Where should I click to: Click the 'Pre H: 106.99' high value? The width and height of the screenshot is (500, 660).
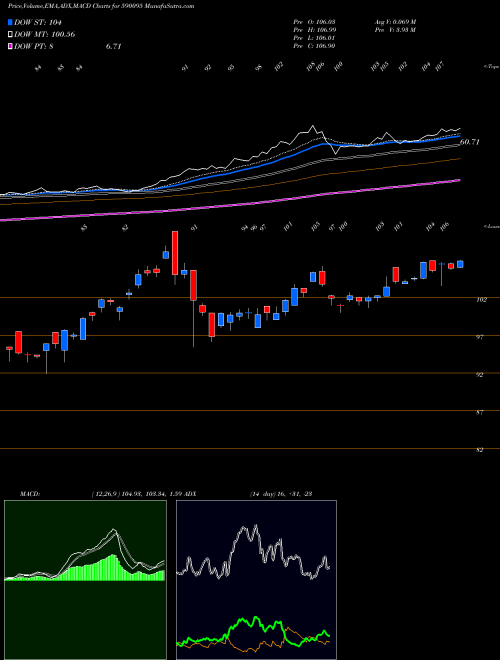pos(314,30)
